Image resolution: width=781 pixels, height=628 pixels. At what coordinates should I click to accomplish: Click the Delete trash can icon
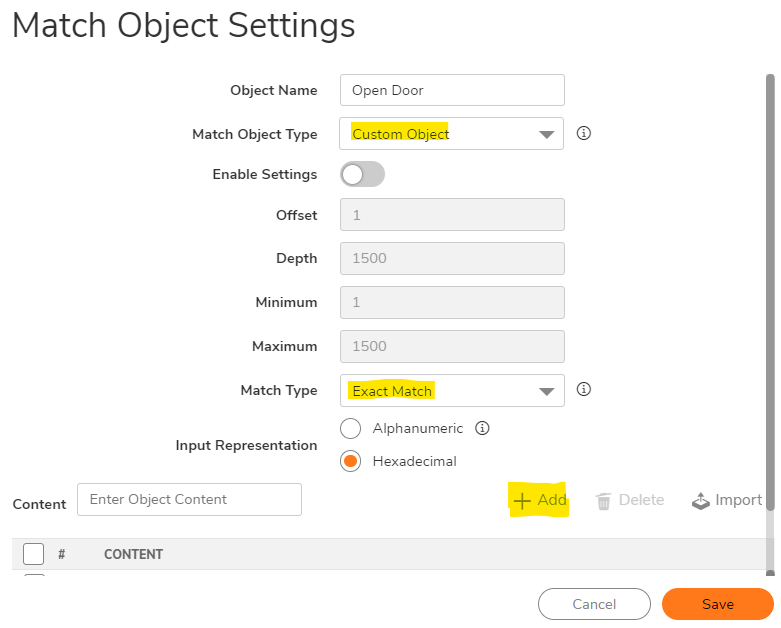[603, 501]
